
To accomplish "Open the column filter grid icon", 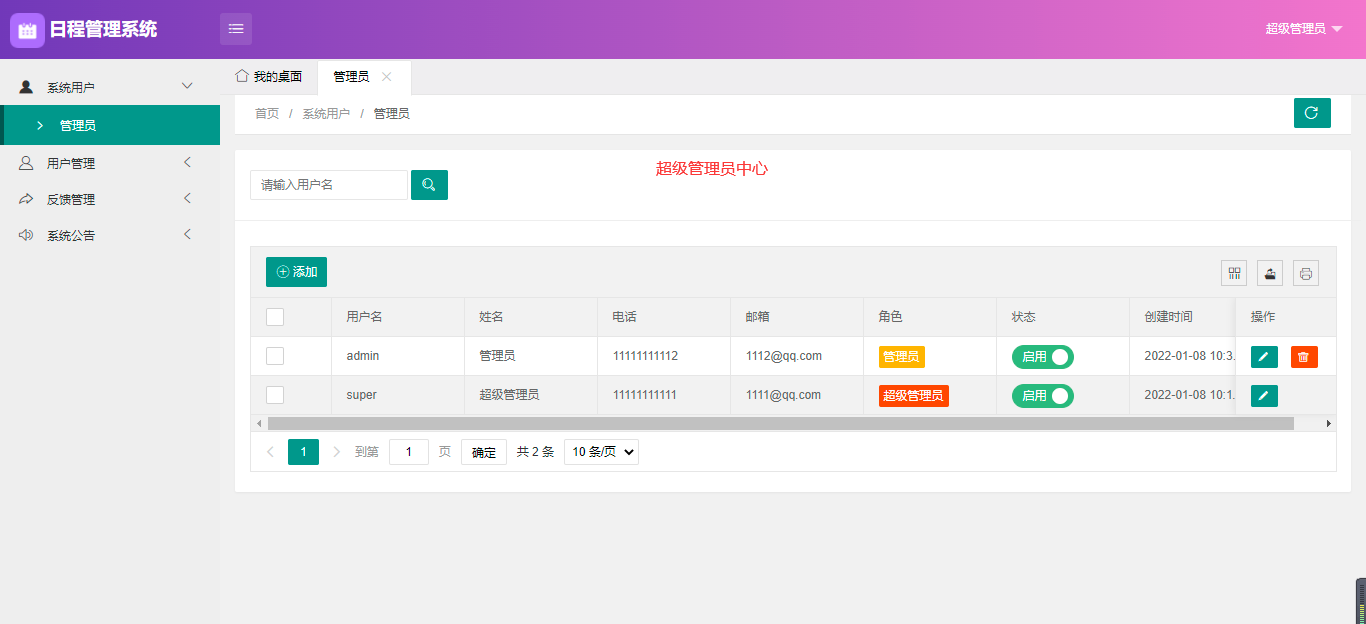I will coord(1234,273).
